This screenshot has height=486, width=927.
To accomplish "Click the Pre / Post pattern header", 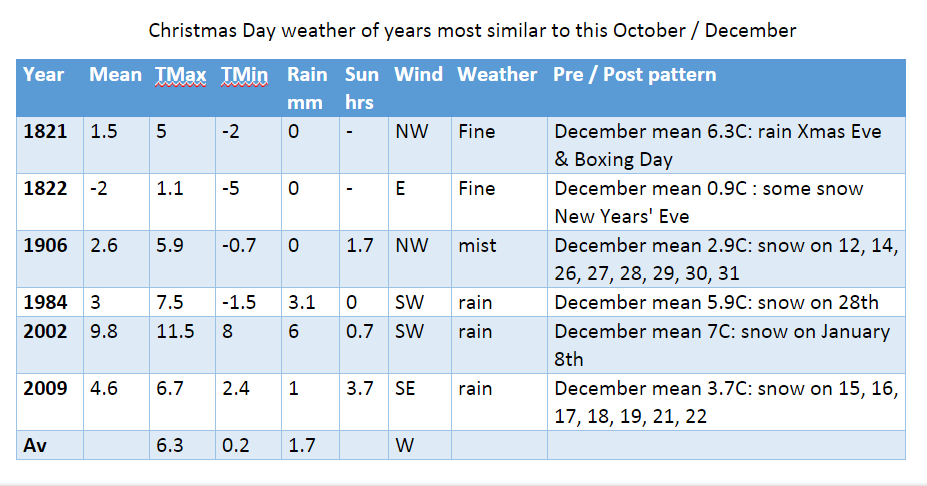I will [634, 75].
